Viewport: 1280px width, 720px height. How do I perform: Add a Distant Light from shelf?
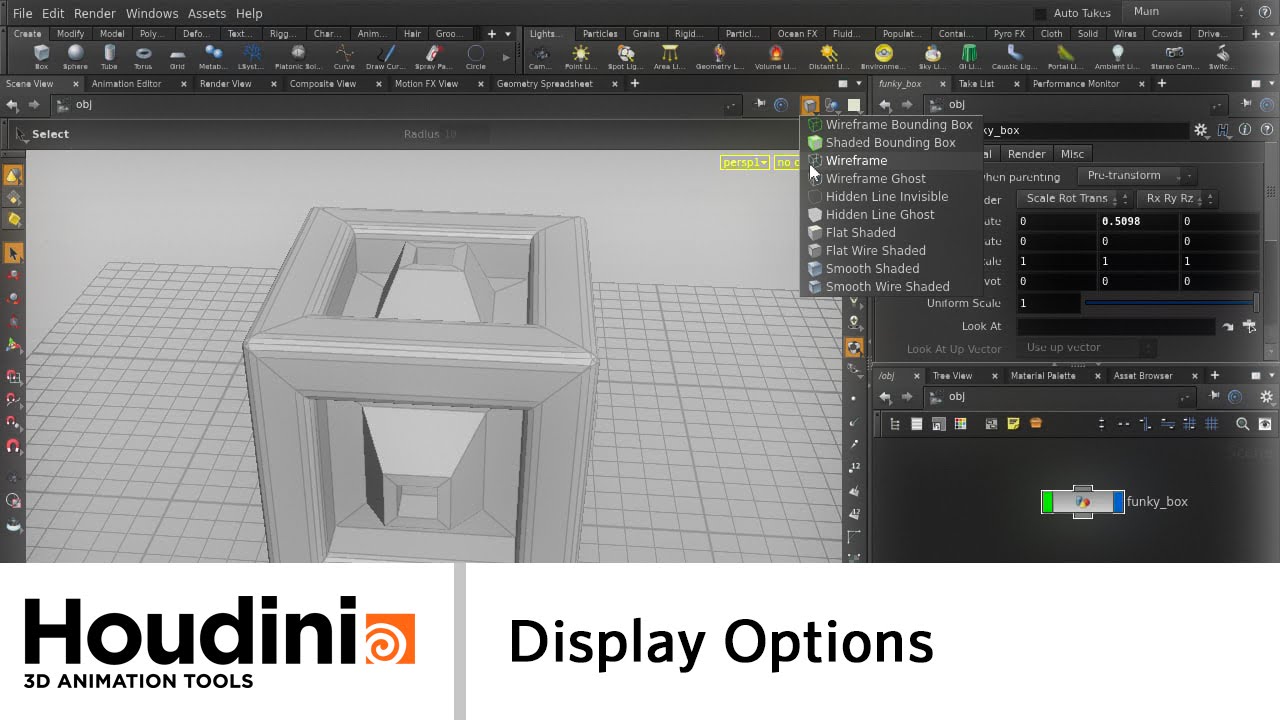pyautogui.click(x=828, y=57)
